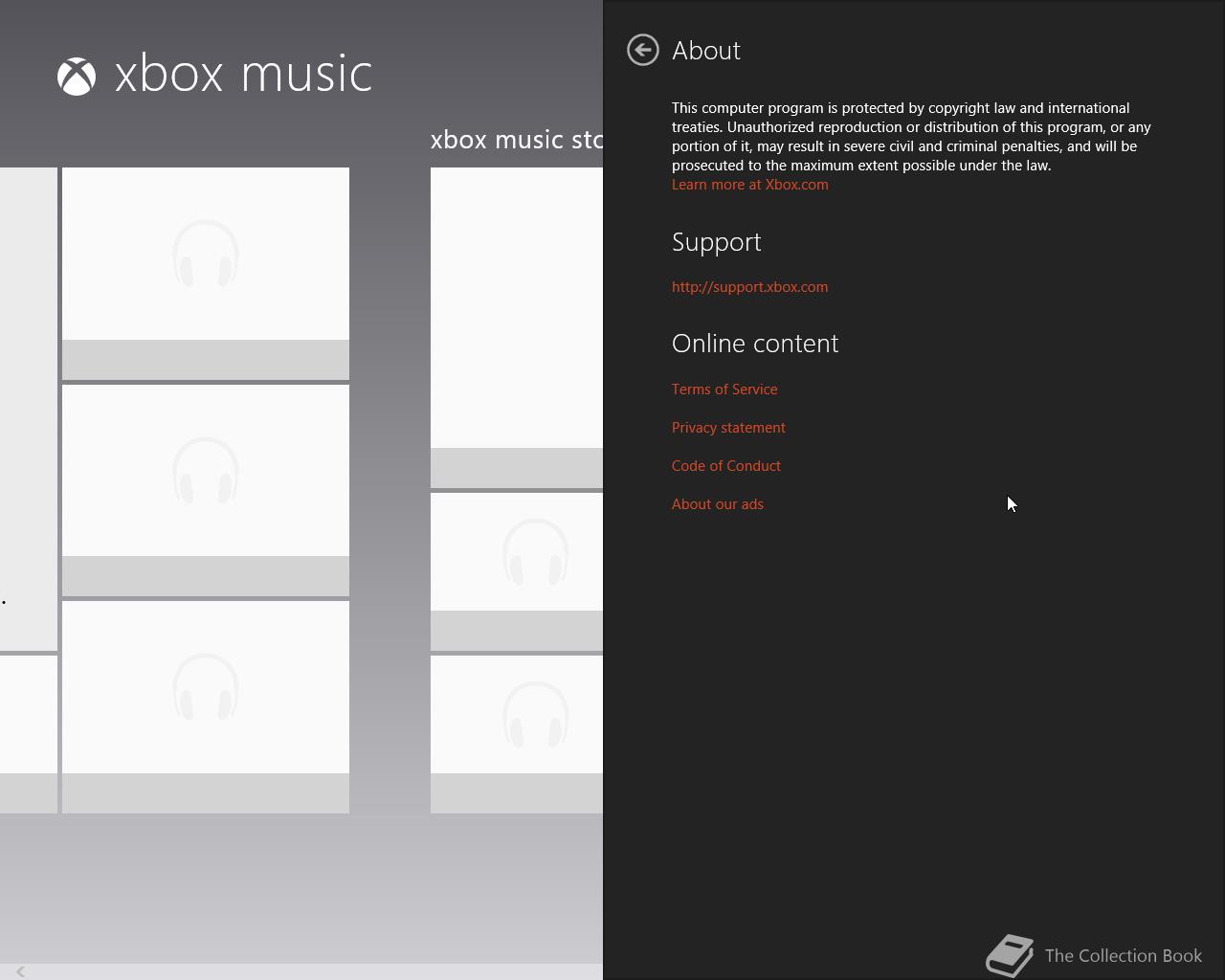Open the Terms of Service link
The height and width of the screenshot is (980, 1225).
pos(724,390)
